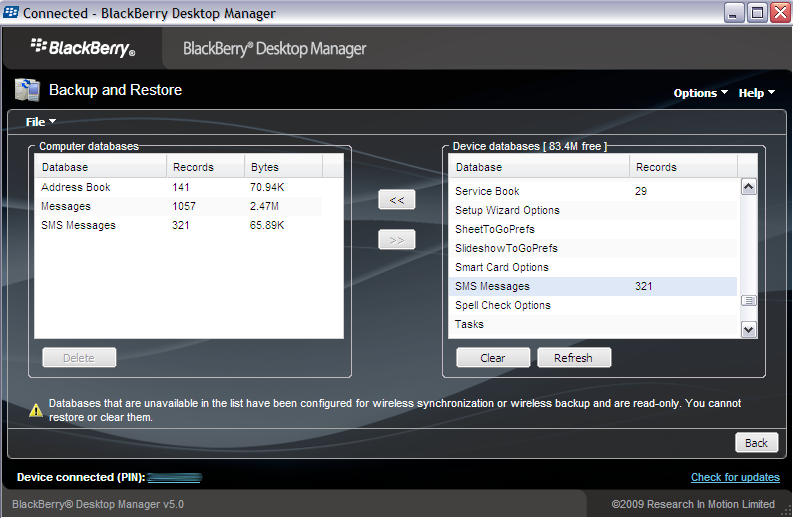Click the 70.94K bytes value
793x518 pixels.
(267, 187)
